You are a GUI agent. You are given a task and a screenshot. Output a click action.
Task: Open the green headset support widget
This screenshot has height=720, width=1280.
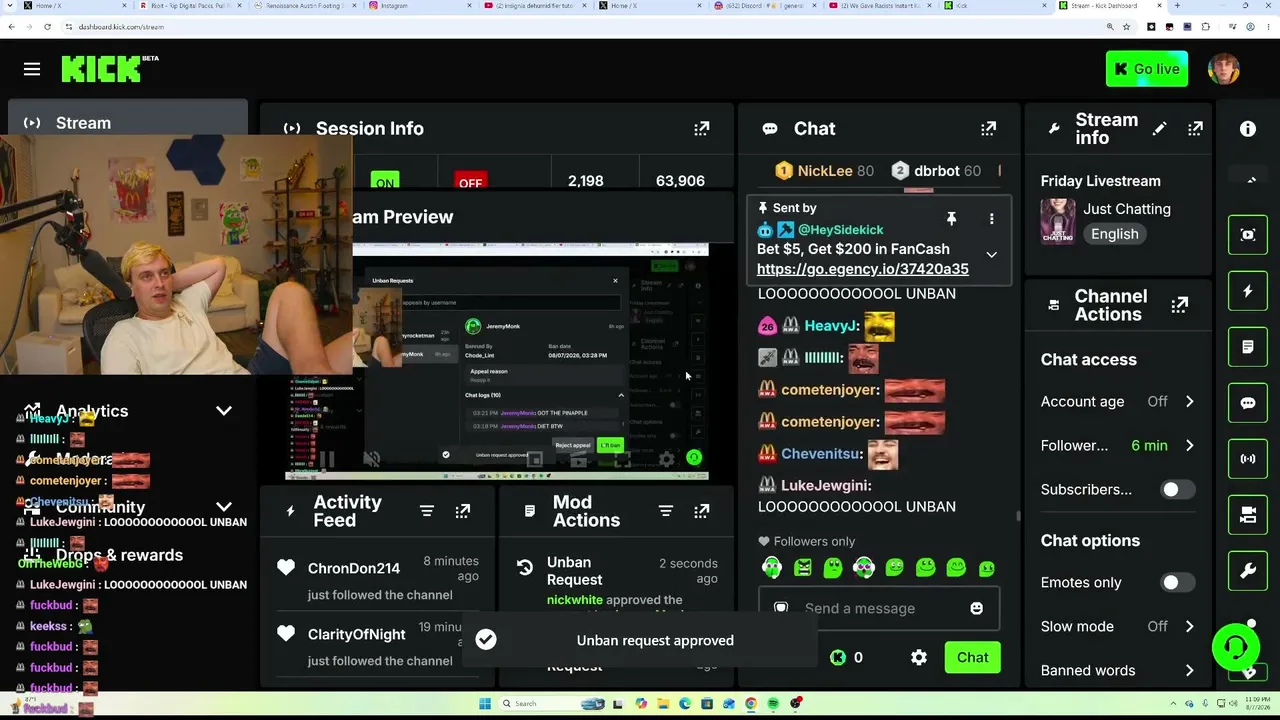point(1235,647)
